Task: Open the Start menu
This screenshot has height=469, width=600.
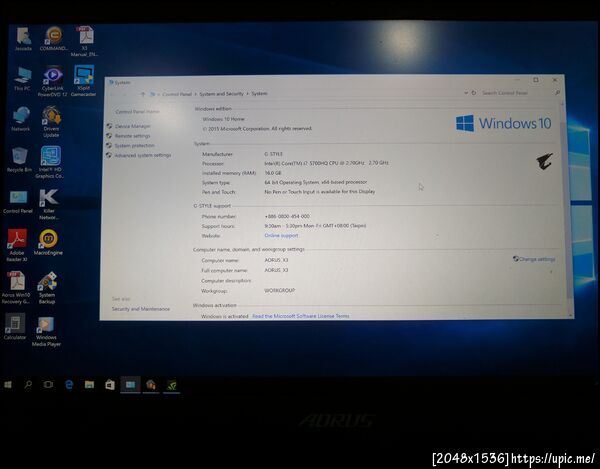Action: [x=8, y=384]
